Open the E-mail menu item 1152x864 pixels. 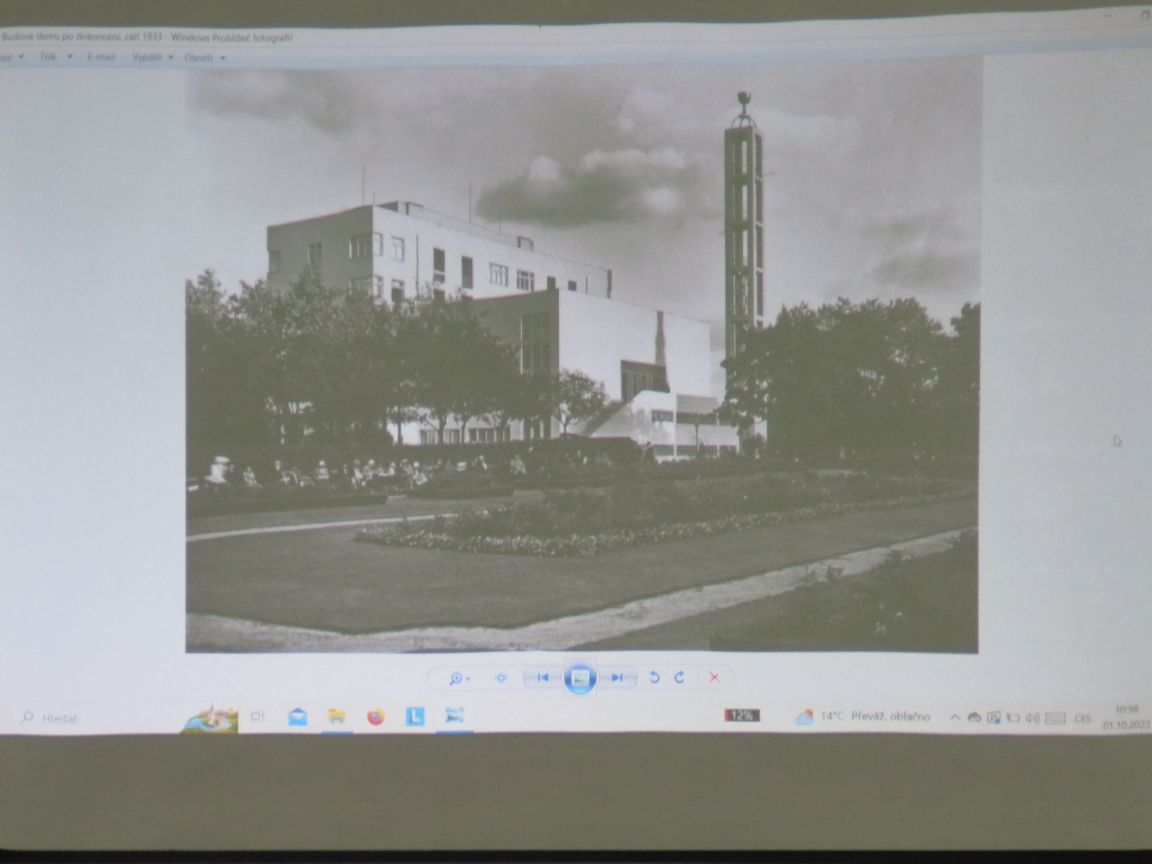click(x=101, y=57)
